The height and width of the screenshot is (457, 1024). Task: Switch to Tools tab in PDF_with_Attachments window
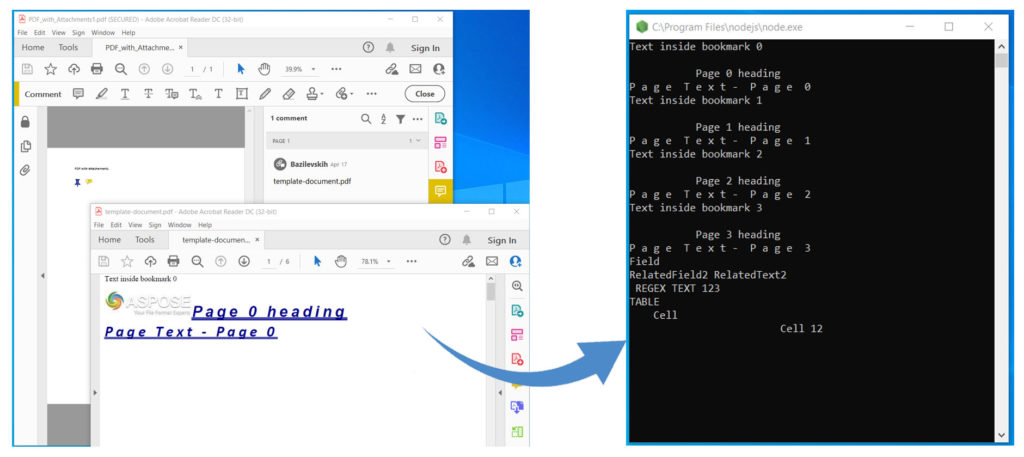tap(68, 48)
